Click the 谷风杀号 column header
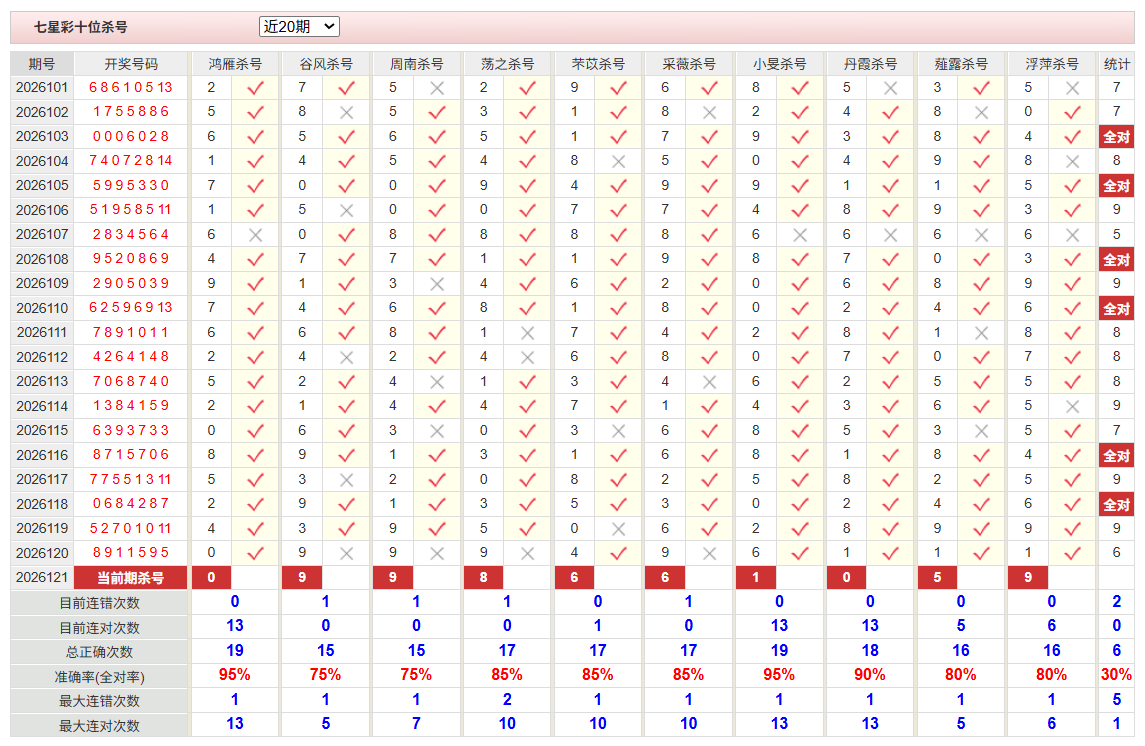 [326, 64]
